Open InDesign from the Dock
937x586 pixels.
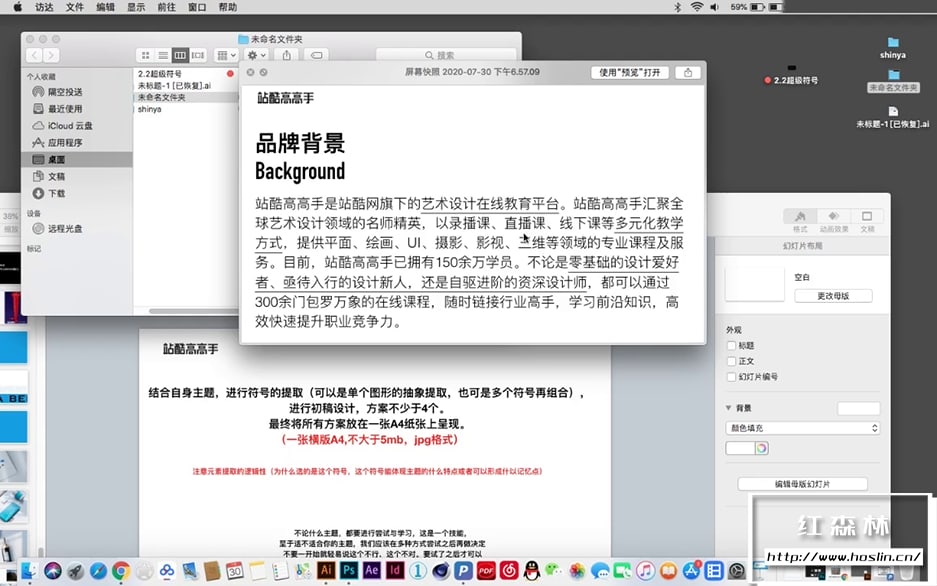394,570
